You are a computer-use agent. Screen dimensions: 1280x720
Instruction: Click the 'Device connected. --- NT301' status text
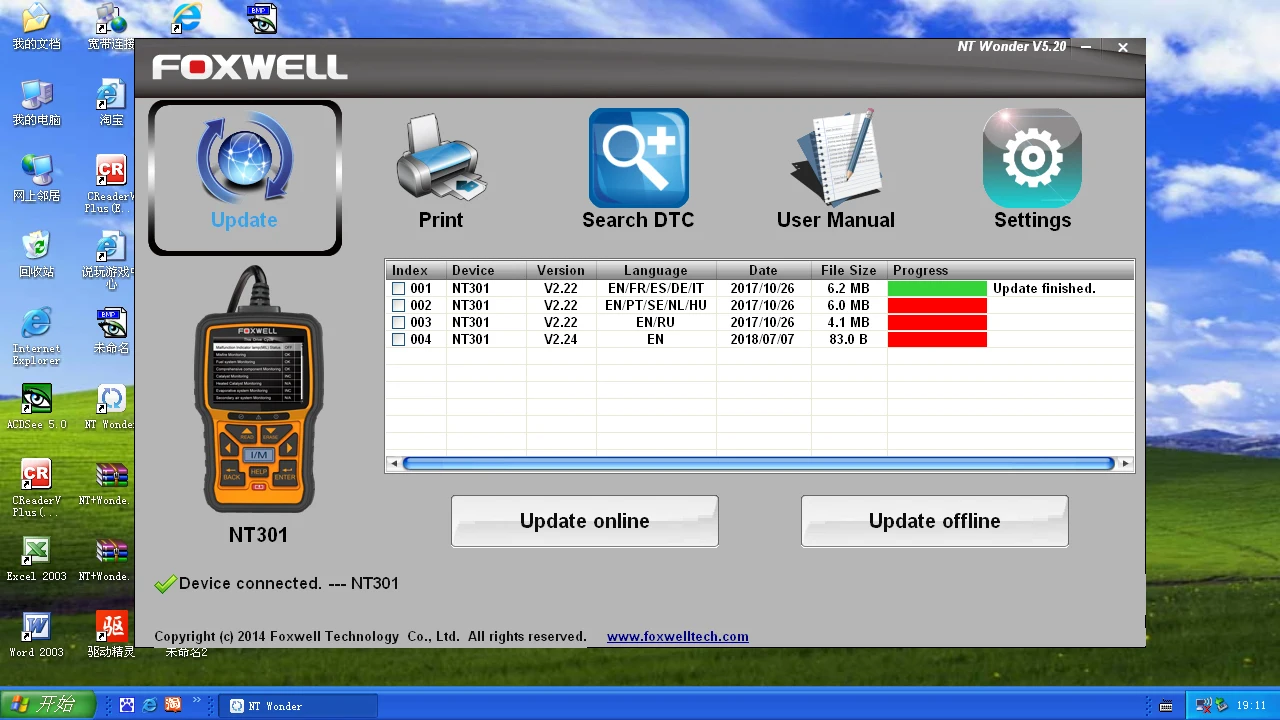point(289,583)
